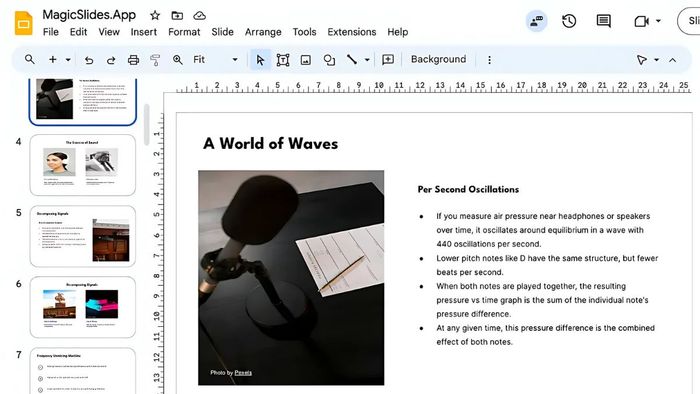Select the microphone photo on the slide
This screenshot has width=700, height=394.
(x=291, y=278)
